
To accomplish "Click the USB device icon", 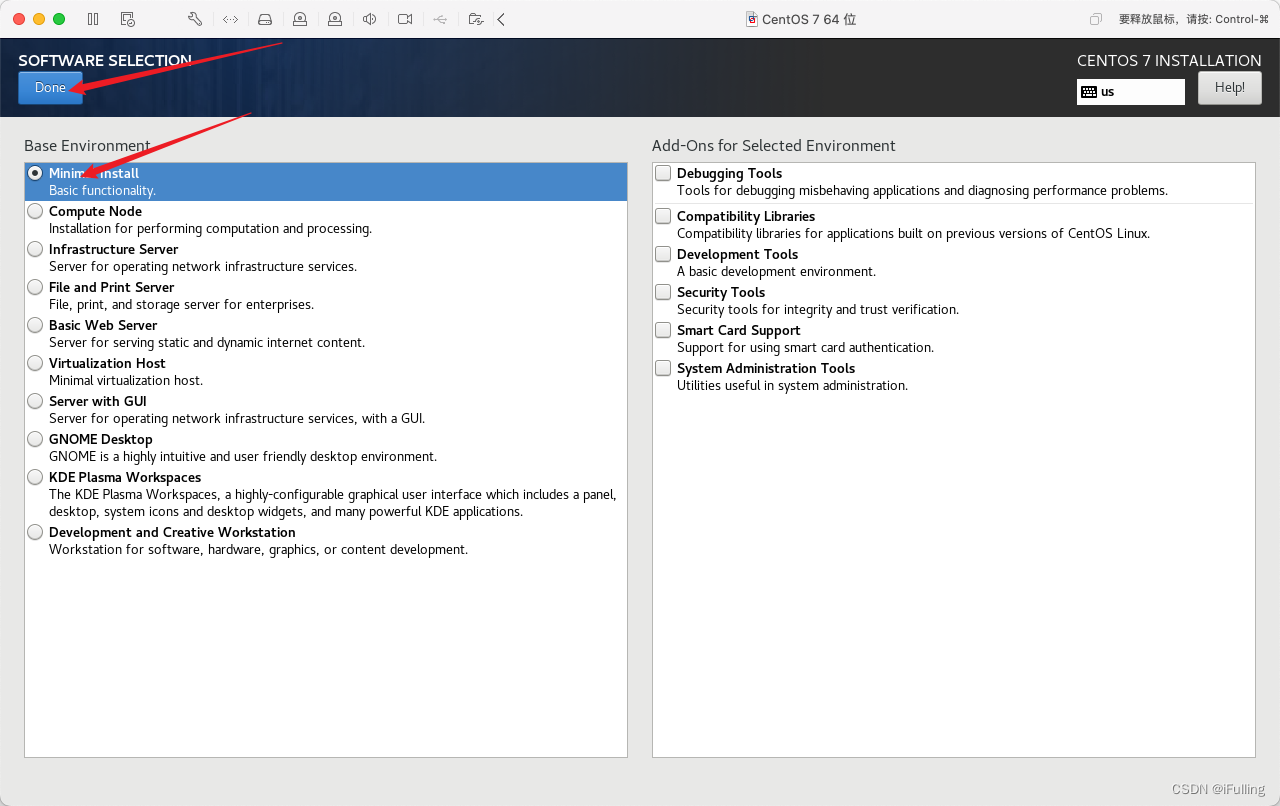I will click(x=440, y=19).
